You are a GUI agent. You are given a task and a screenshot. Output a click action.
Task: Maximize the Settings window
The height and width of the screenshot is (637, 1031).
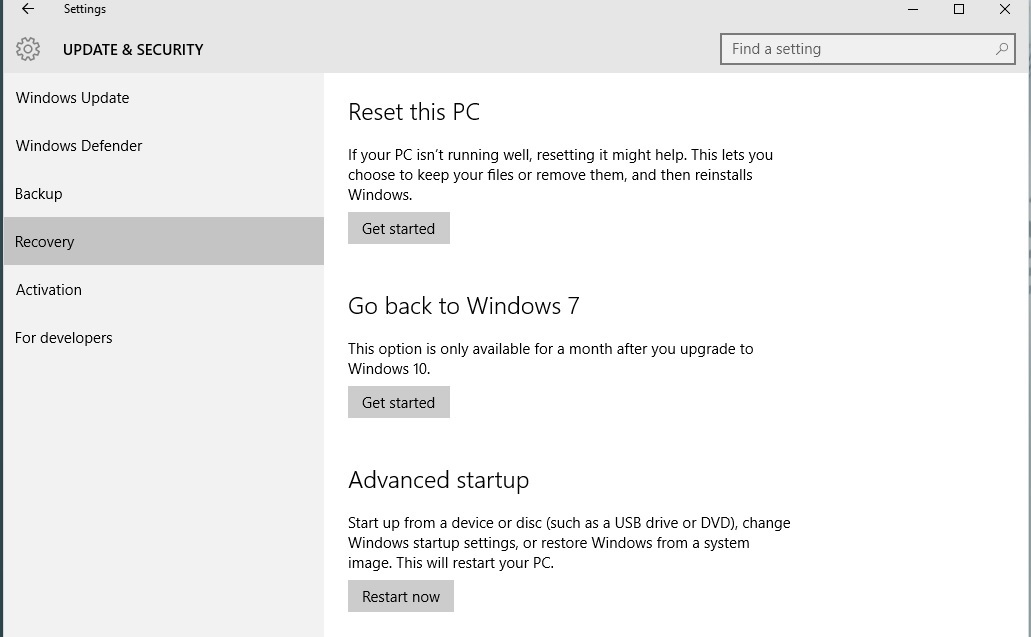point(959,9)
